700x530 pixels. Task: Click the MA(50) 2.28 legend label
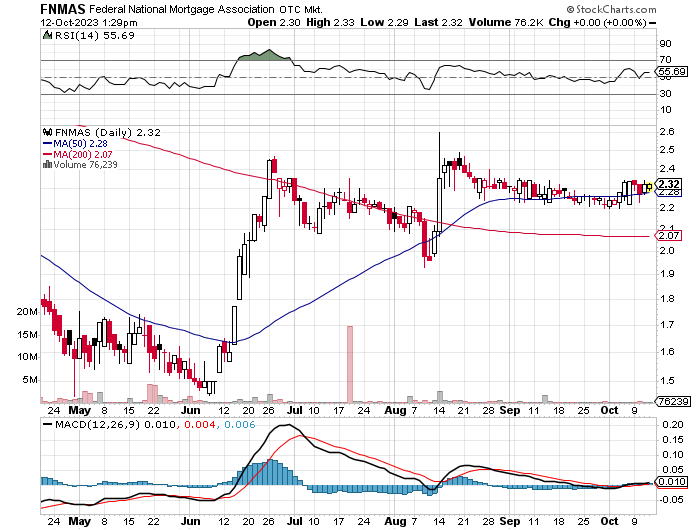pyautogui.click(x=75, y=143)
